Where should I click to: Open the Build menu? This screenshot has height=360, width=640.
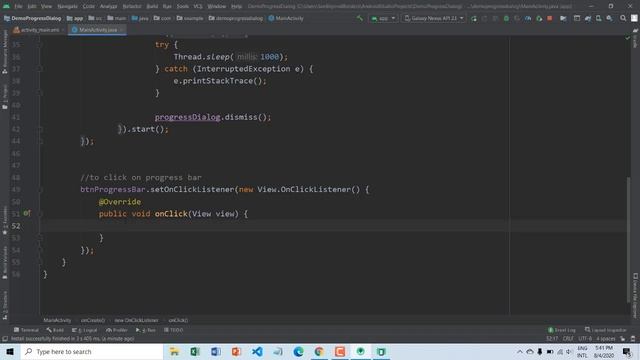pyautogui.click(x=152, y=6)
